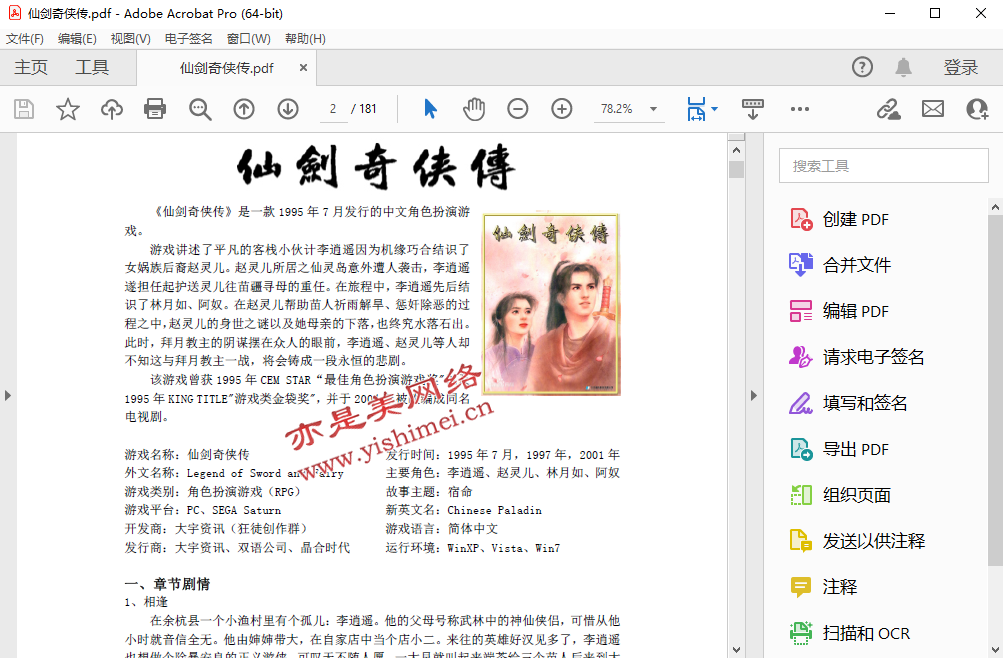Print the document with printer icon
The height and width of the screenshot is (658, 1003).
coord(155,109)
